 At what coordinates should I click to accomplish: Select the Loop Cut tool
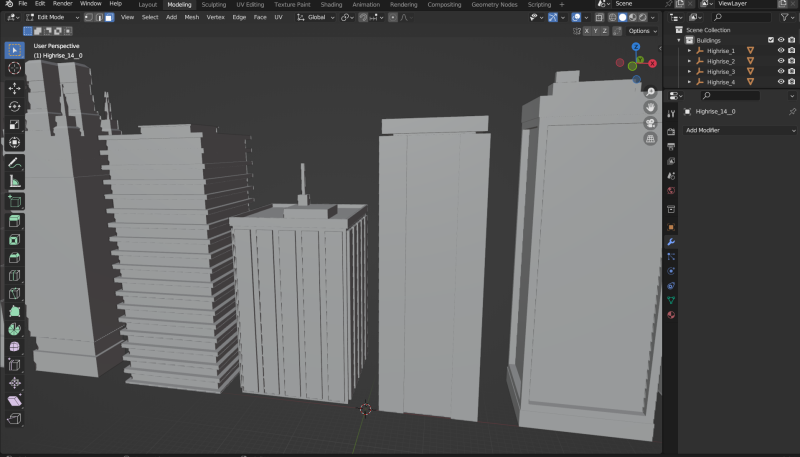click(x=14, y=275)
